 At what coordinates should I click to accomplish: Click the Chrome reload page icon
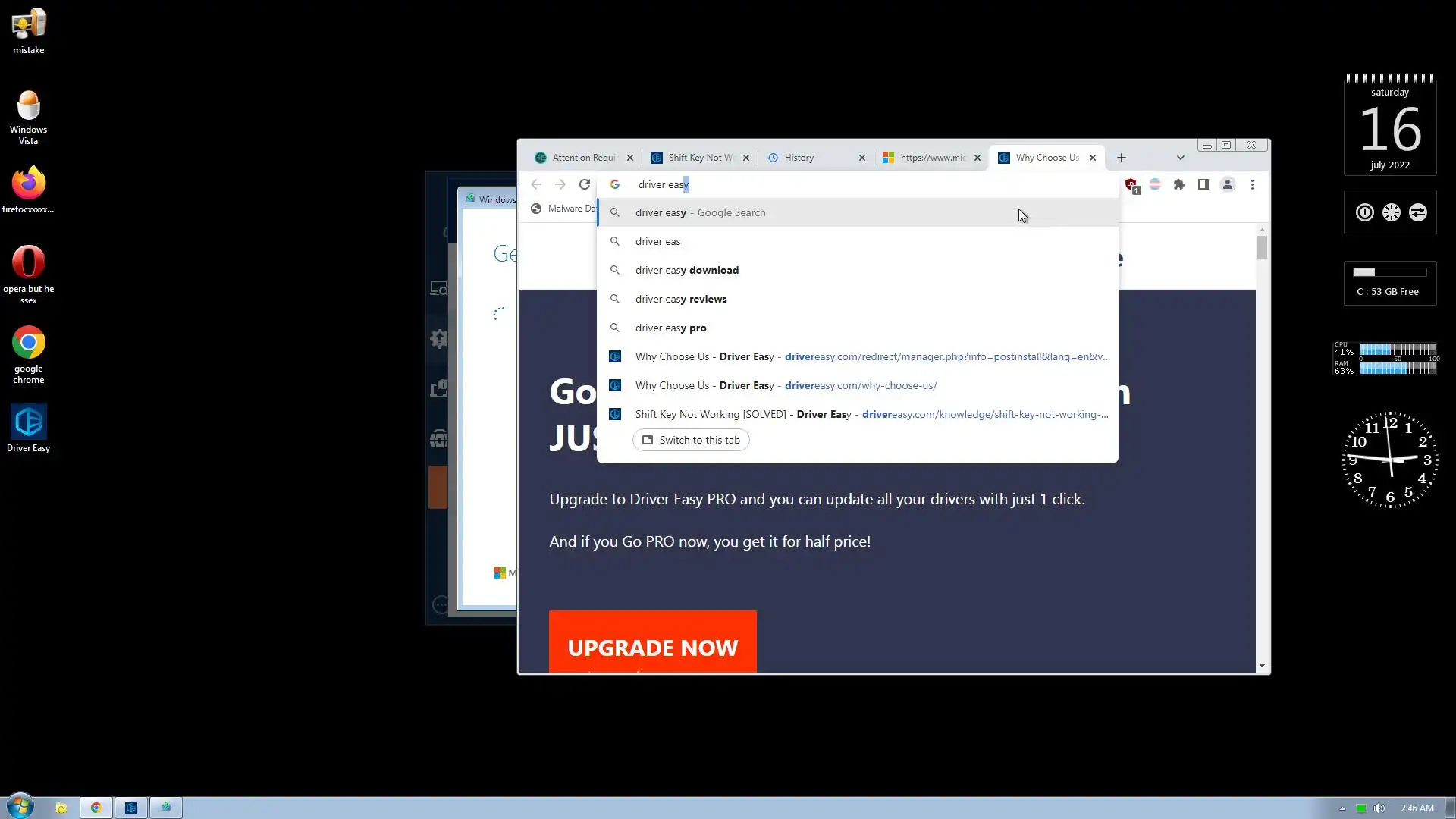coord(584,184)
